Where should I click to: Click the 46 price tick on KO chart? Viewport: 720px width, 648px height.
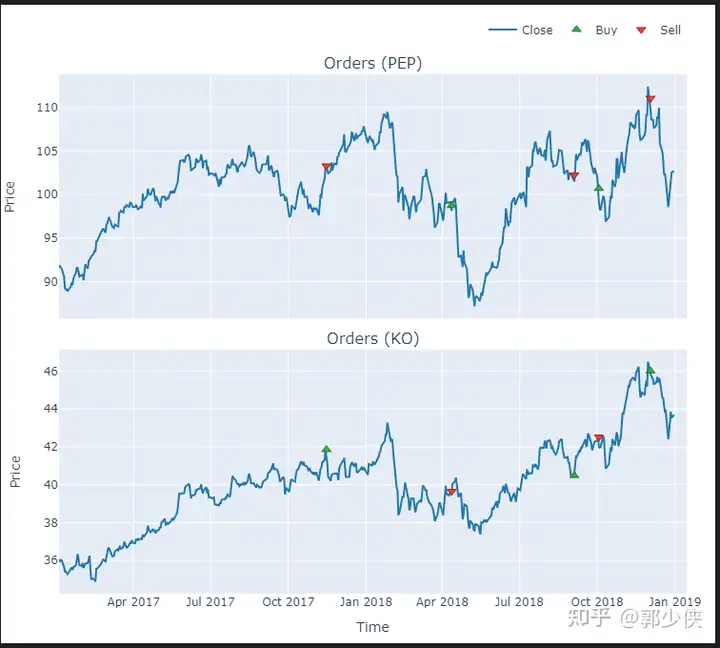point(50,371)
